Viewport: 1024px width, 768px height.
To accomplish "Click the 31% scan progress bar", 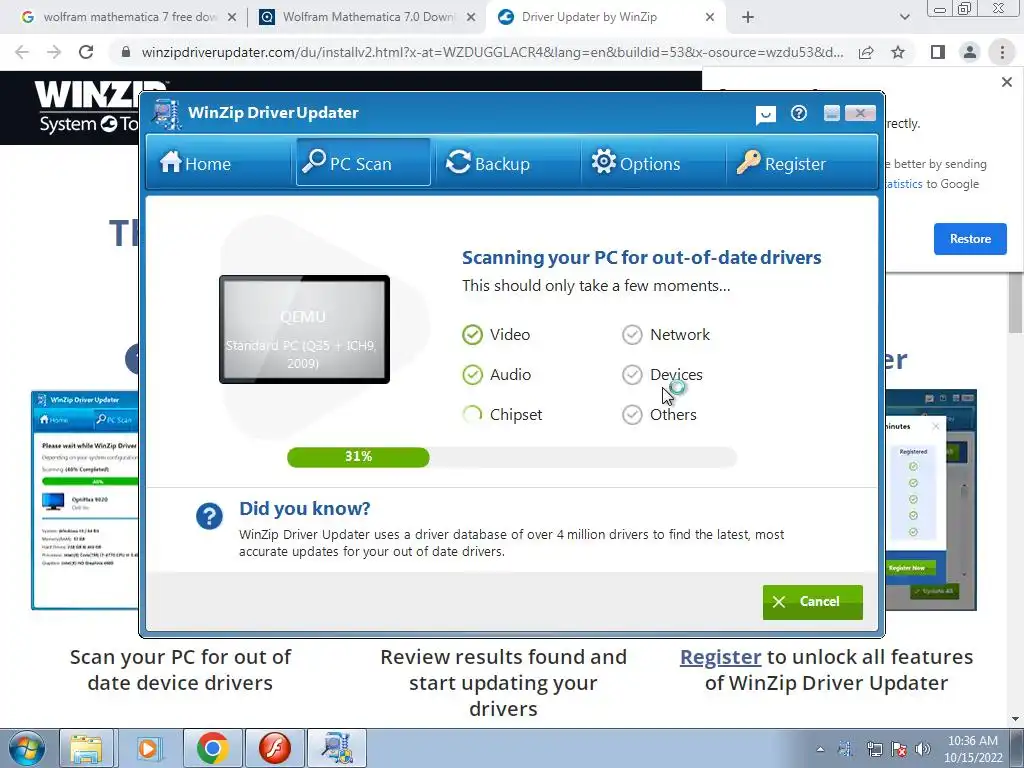I will pyautogui.click(x=512, y=457).
